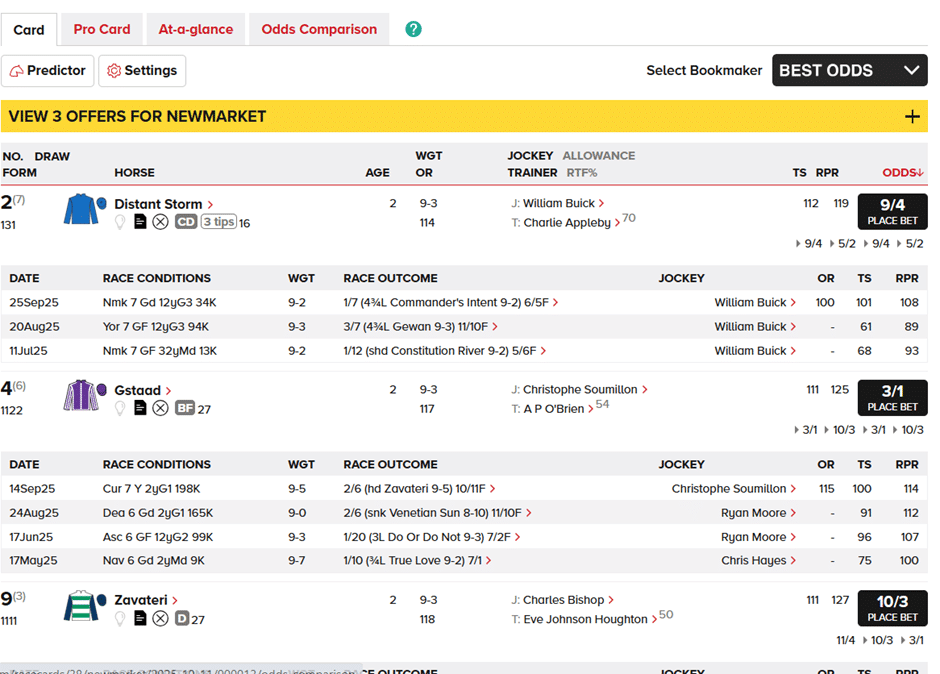
Task: Expand the Newmarket offers yellow banner
Action: (911, 117)
